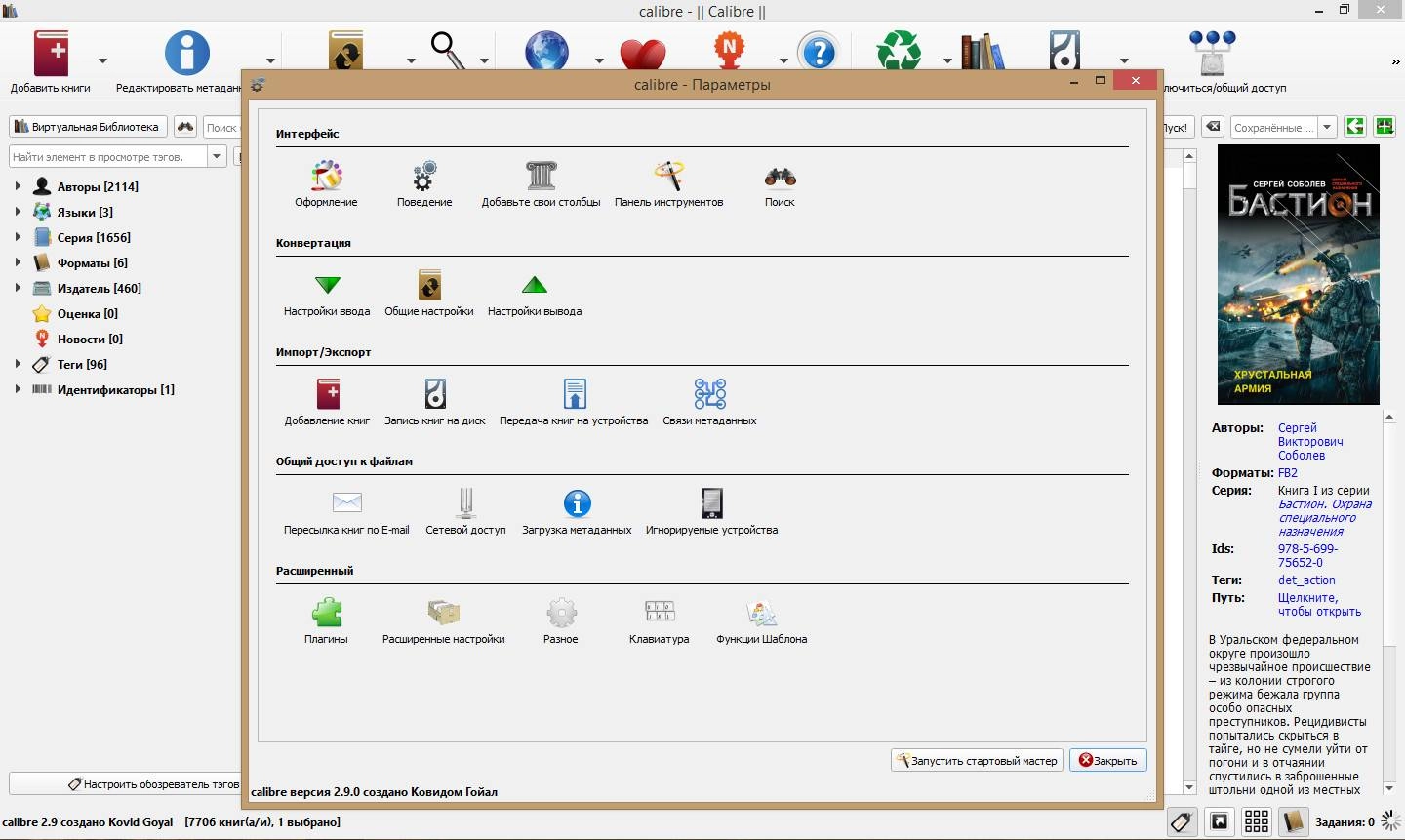
Task: Click toolbar overflow chevron at top right
Action: click(1395, 61)
